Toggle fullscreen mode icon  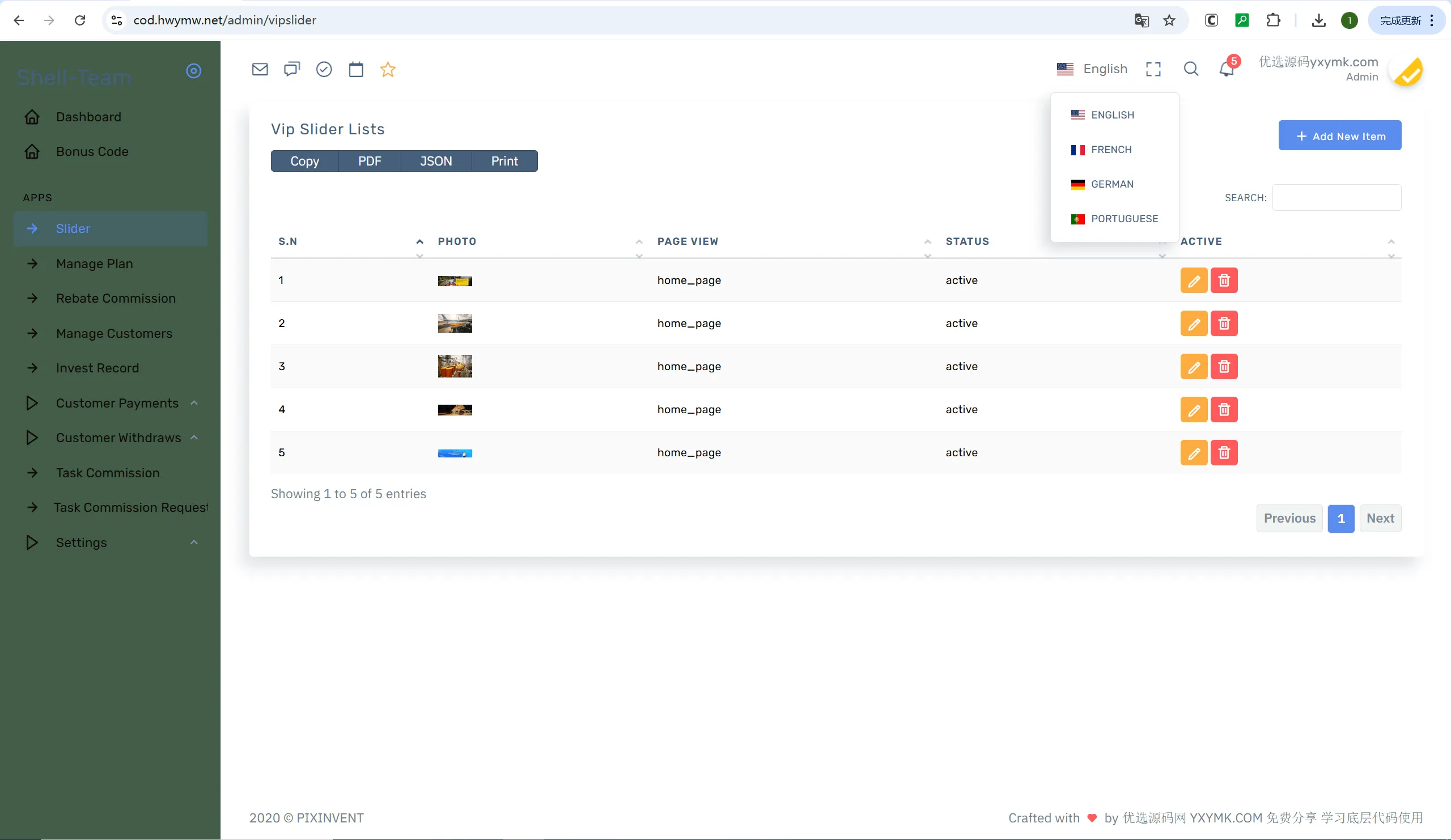tap(1153, 70)
